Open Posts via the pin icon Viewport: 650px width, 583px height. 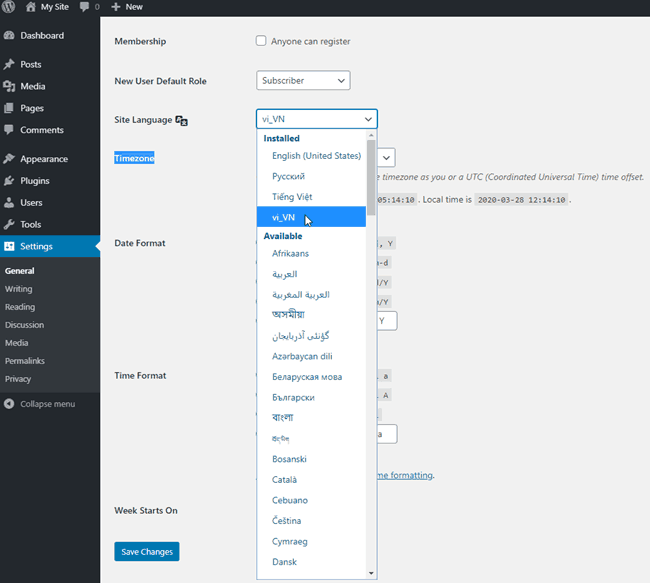(9, 64)
